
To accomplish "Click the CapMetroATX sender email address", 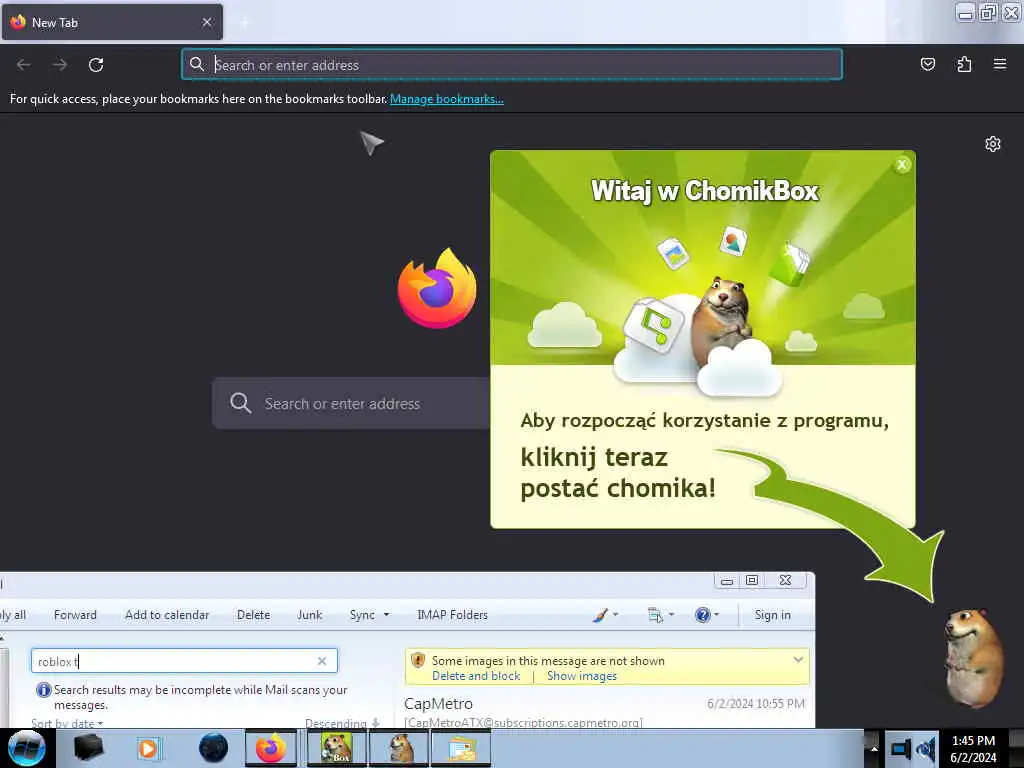I will (524, 722).
